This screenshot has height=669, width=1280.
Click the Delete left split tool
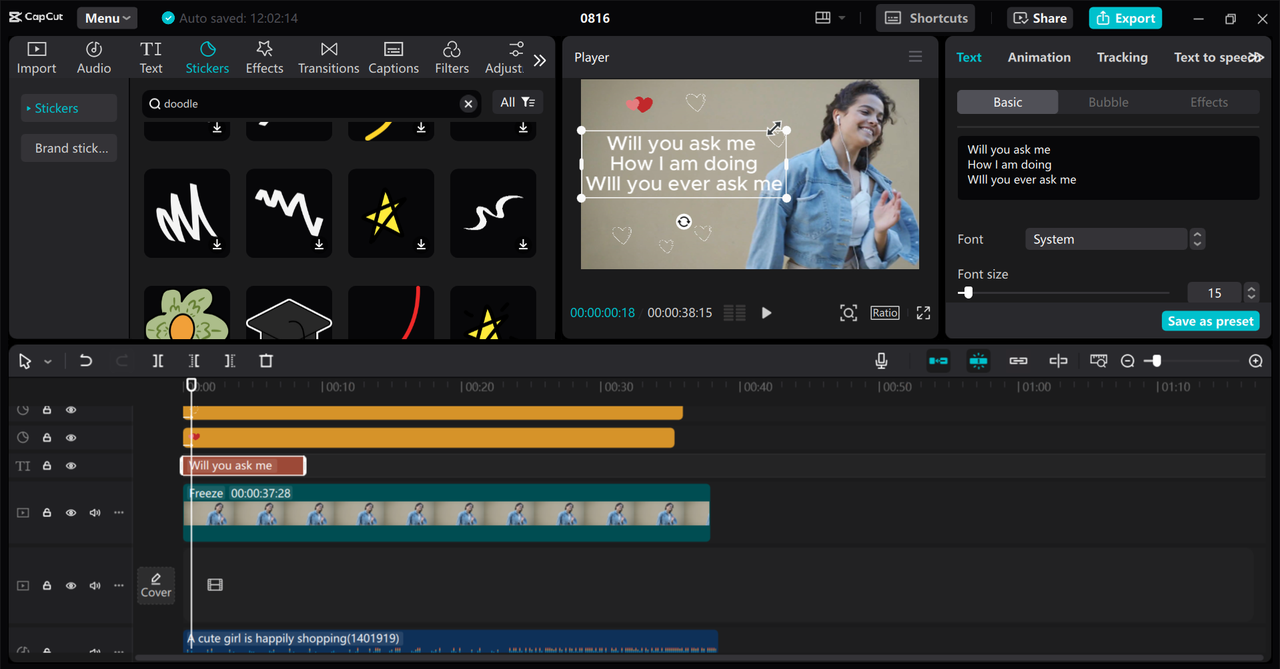point(194,361)
